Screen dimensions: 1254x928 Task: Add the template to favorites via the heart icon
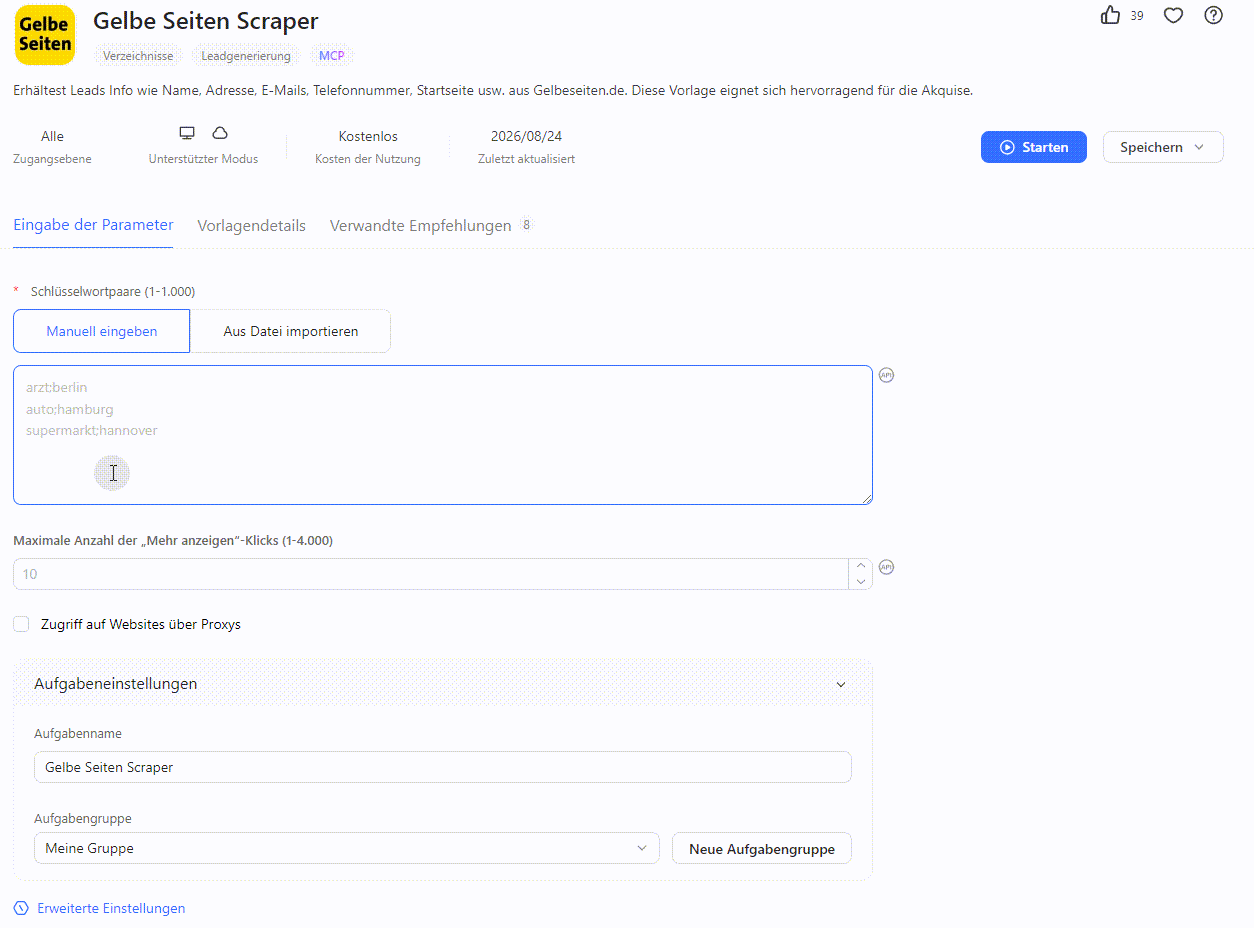pos(1174,15)
